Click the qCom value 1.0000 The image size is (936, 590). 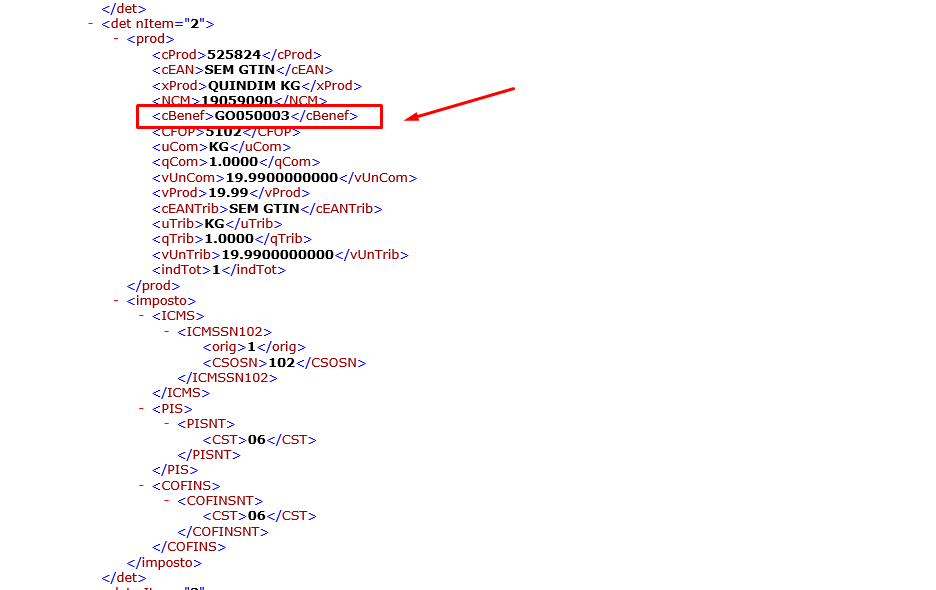[x=233, y=162]
